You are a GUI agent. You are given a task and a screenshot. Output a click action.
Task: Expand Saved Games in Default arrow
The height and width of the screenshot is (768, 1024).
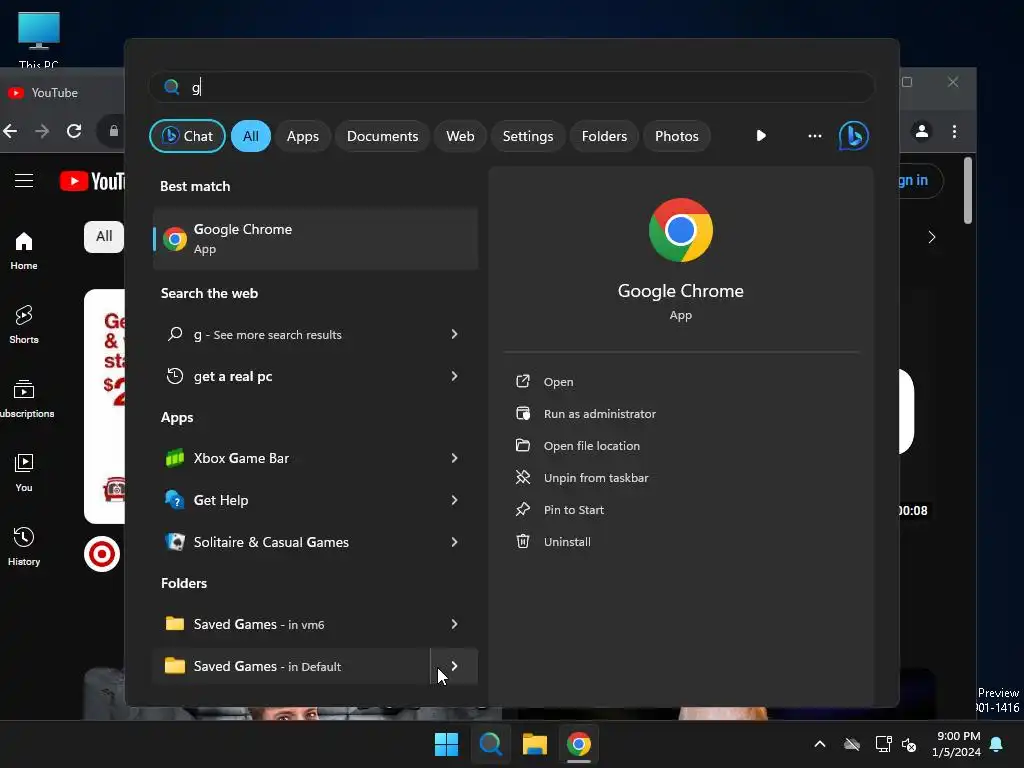tap(455, 666)
